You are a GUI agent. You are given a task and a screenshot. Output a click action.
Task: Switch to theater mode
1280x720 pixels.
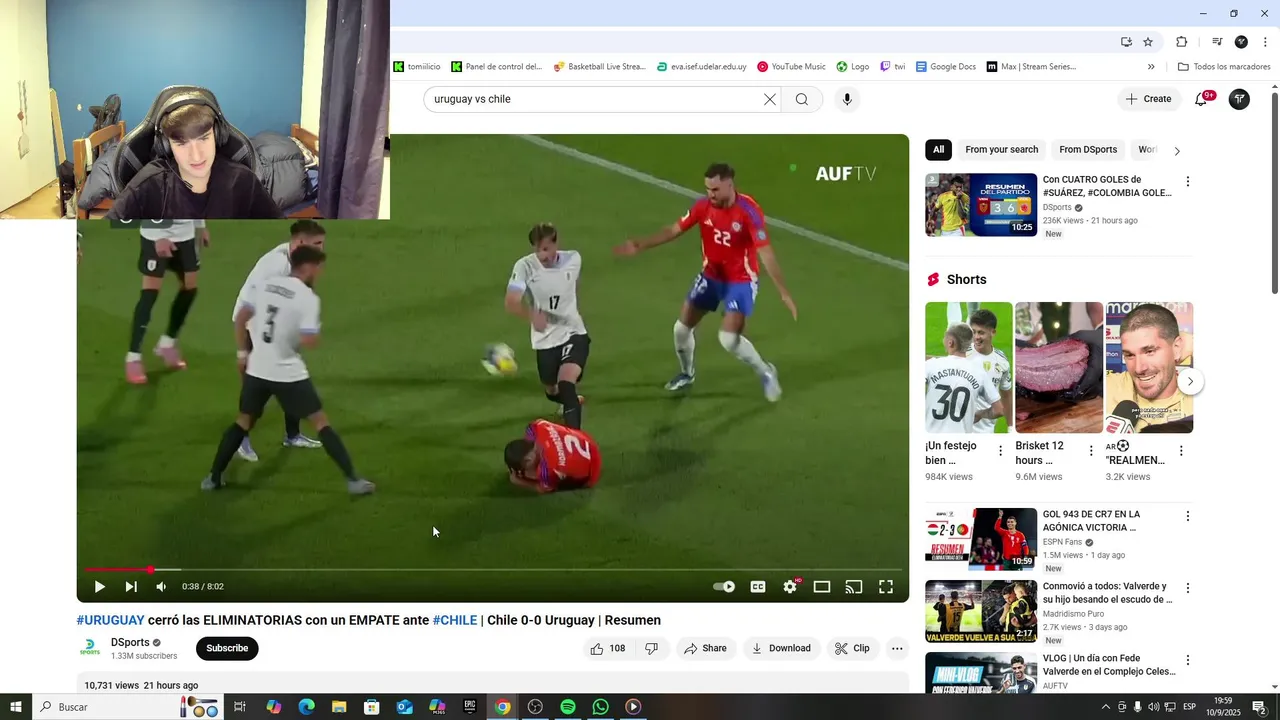[x=822, y=587]
